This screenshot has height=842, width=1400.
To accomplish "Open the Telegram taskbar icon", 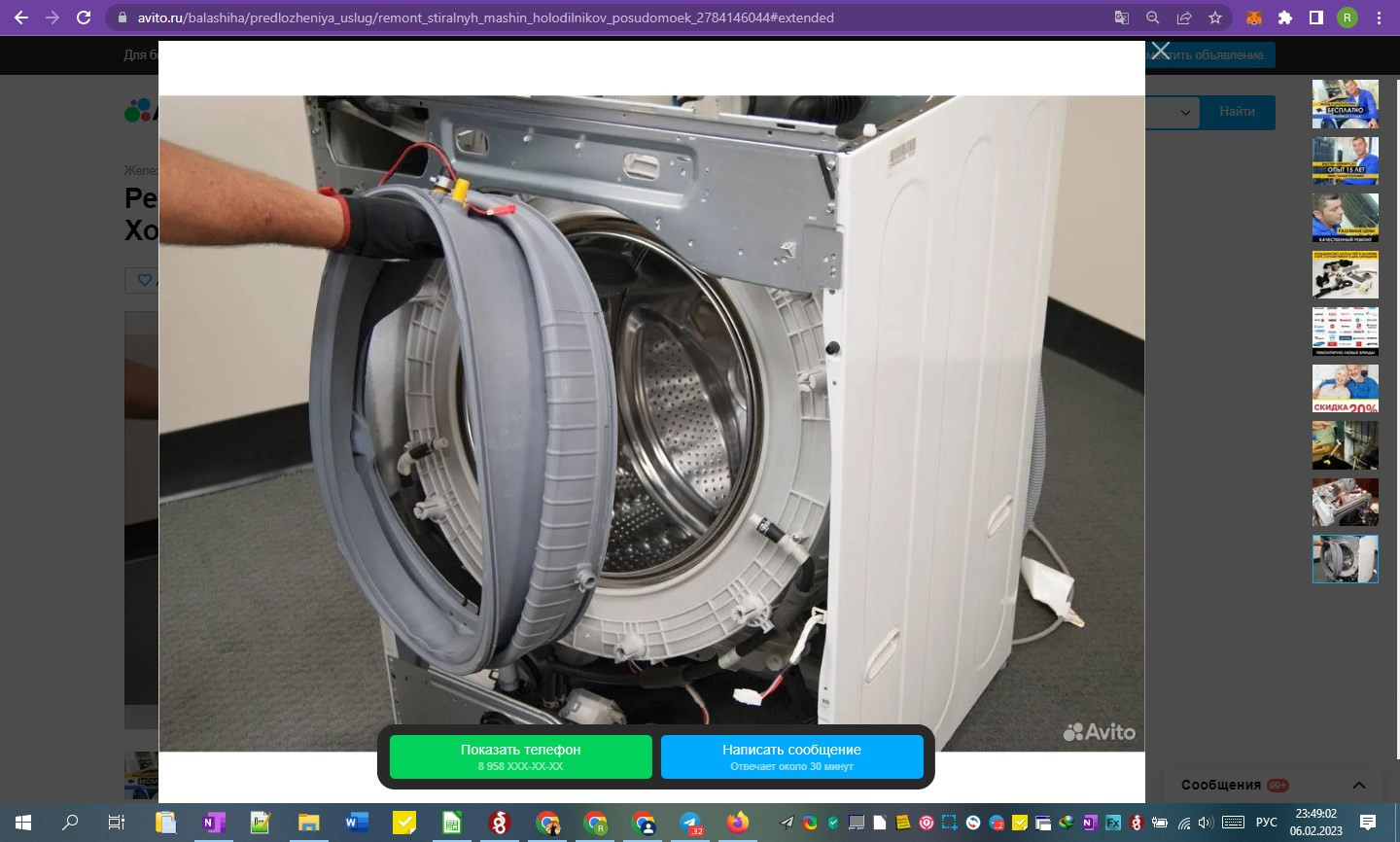I will pyautogui.click(x=691, y=823).
